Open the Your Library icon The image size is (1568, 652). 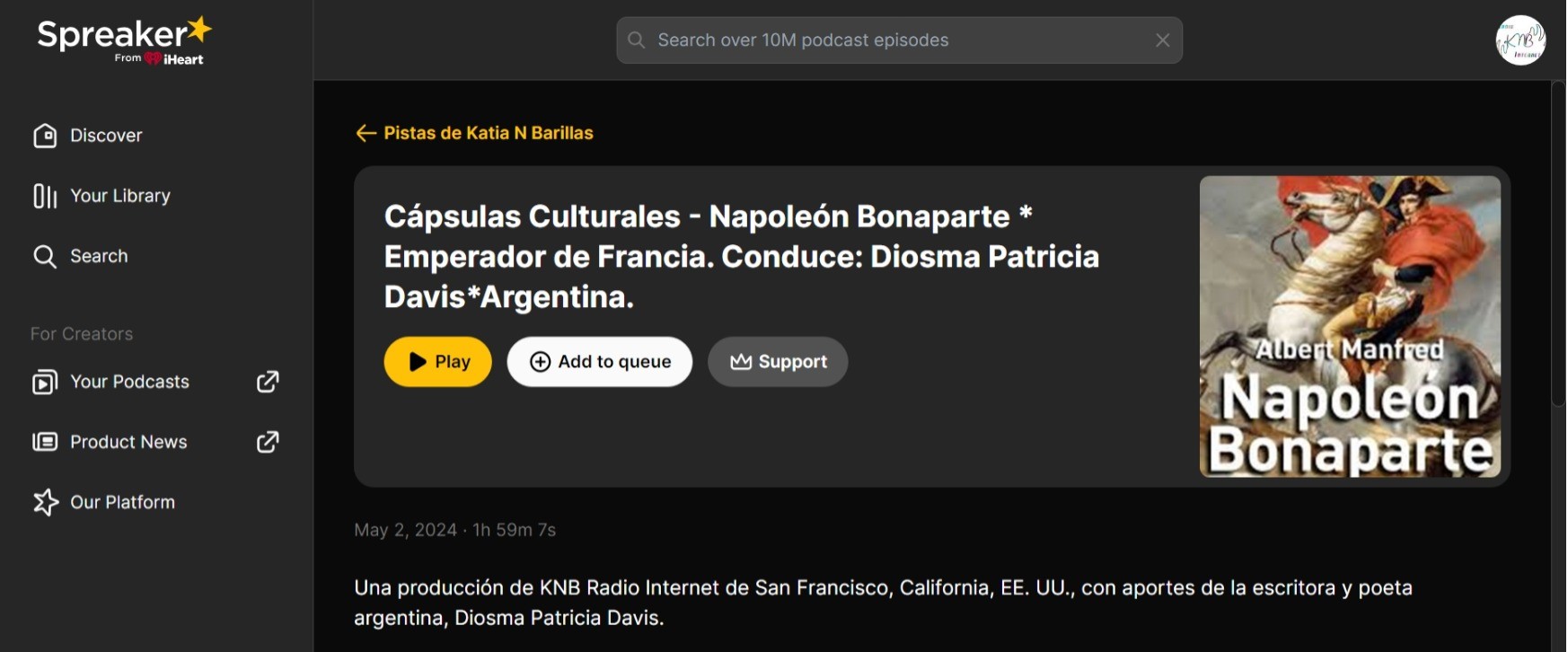45,196
